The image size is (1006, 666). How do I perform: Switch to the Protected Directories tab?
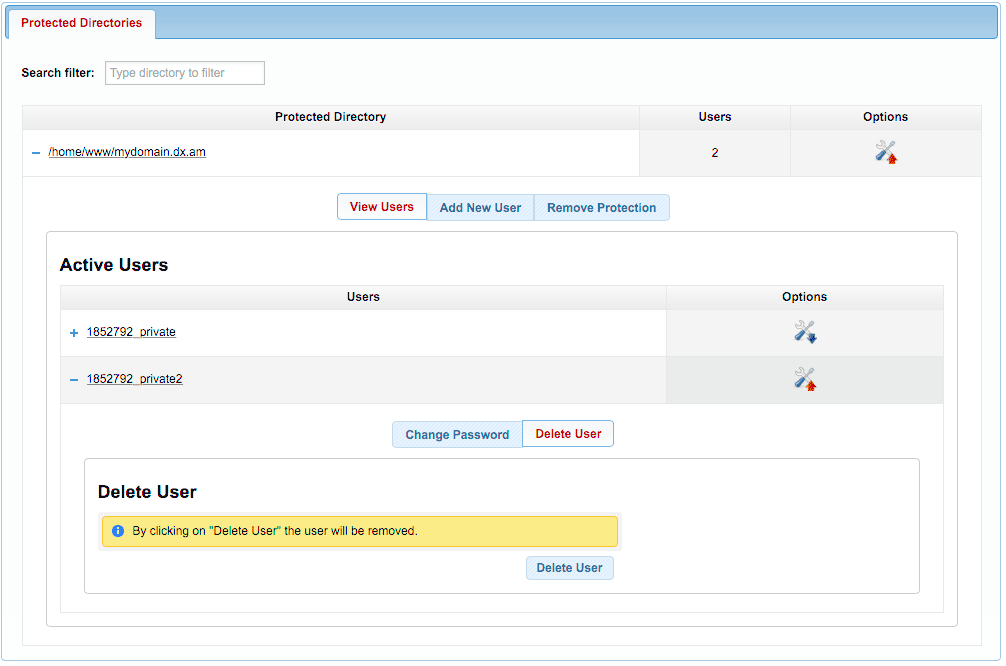(81, 23)
